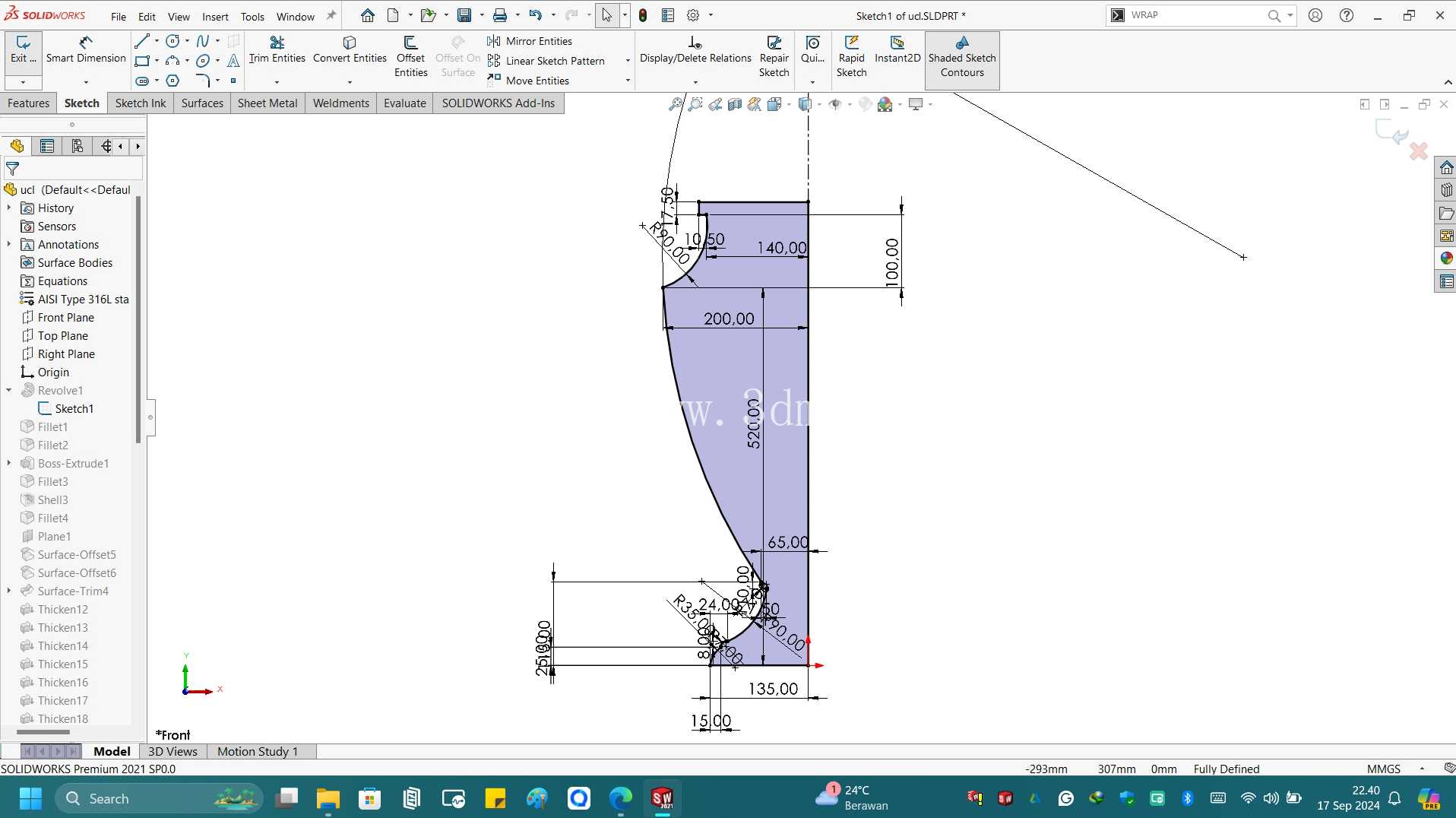Collapse the Revolve1 feature node
Viewport: 1456px width, 818px height.
9,390
